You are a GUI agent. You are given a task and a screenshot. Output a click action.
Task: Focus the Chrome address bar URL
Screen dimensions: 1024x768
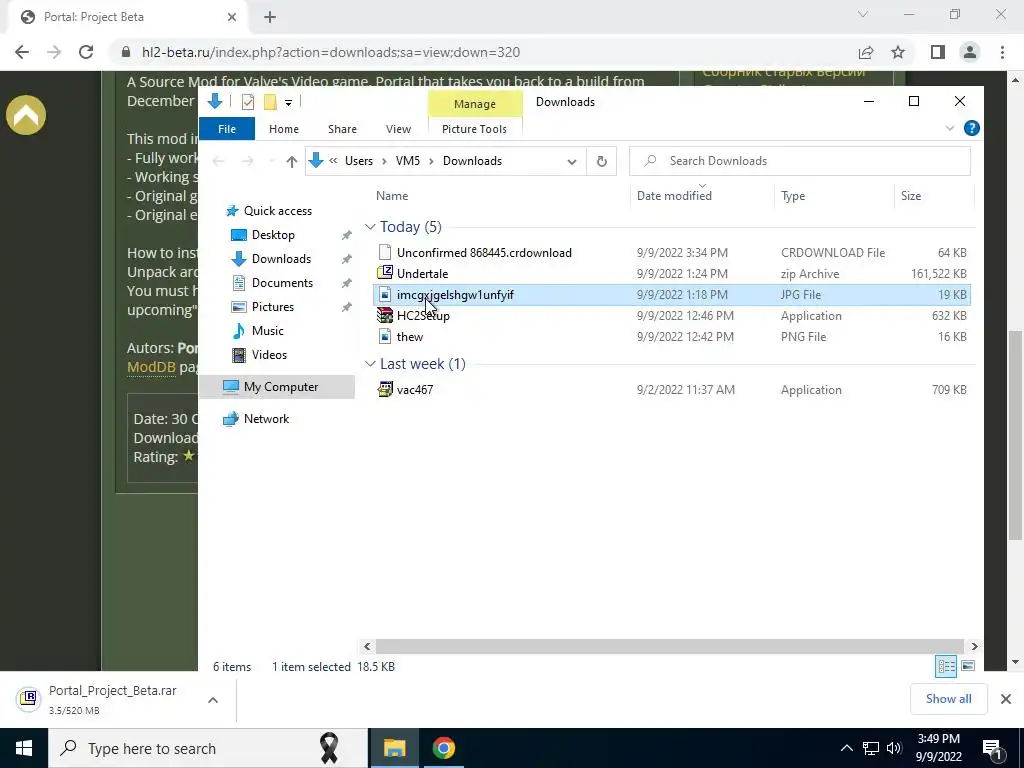click(330, 52)
